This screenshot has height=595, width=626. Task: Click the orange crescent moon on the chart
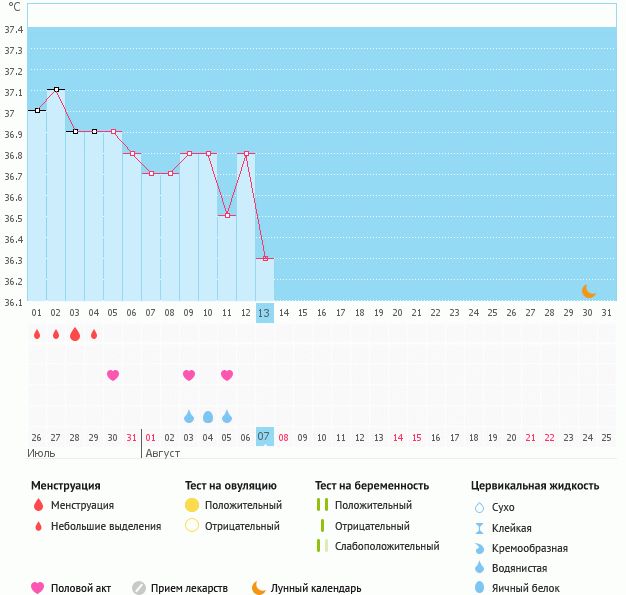(589, 291)
